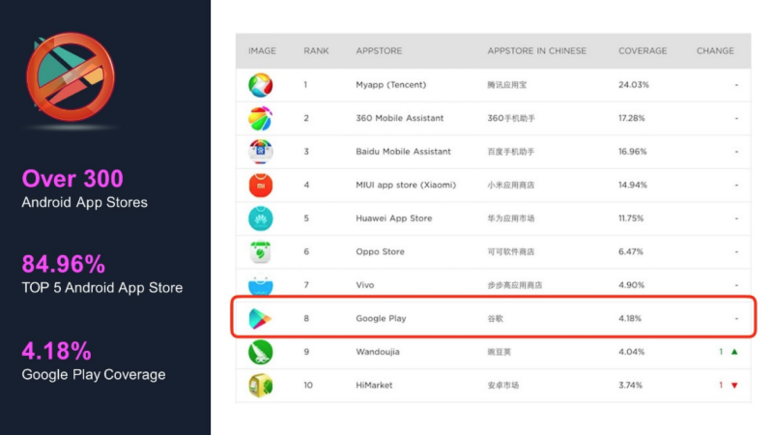This screenshot has height=435, width=773.
Task: Click the Chinese name 百度手机助手
Action: tap(511, 151)
